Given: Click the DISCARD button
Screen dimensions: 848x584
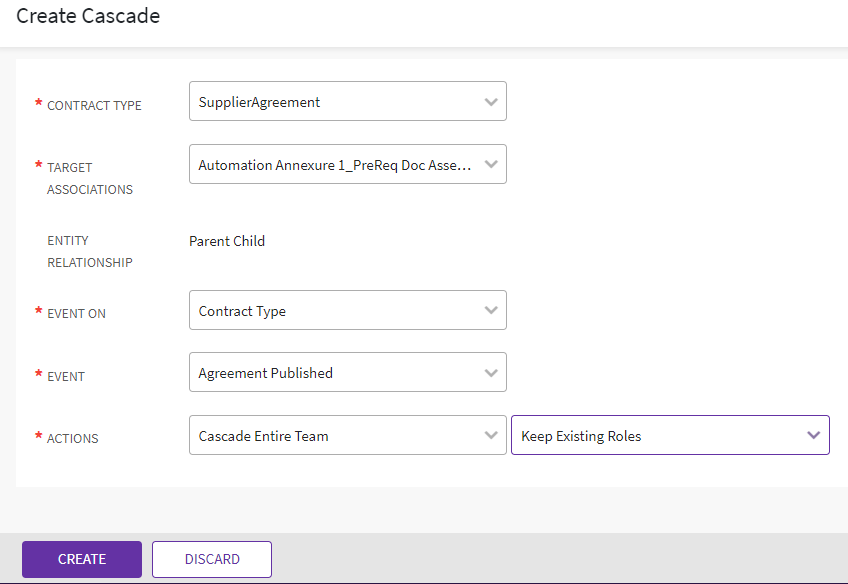Looking at the screenshot, I should (212, 559).
